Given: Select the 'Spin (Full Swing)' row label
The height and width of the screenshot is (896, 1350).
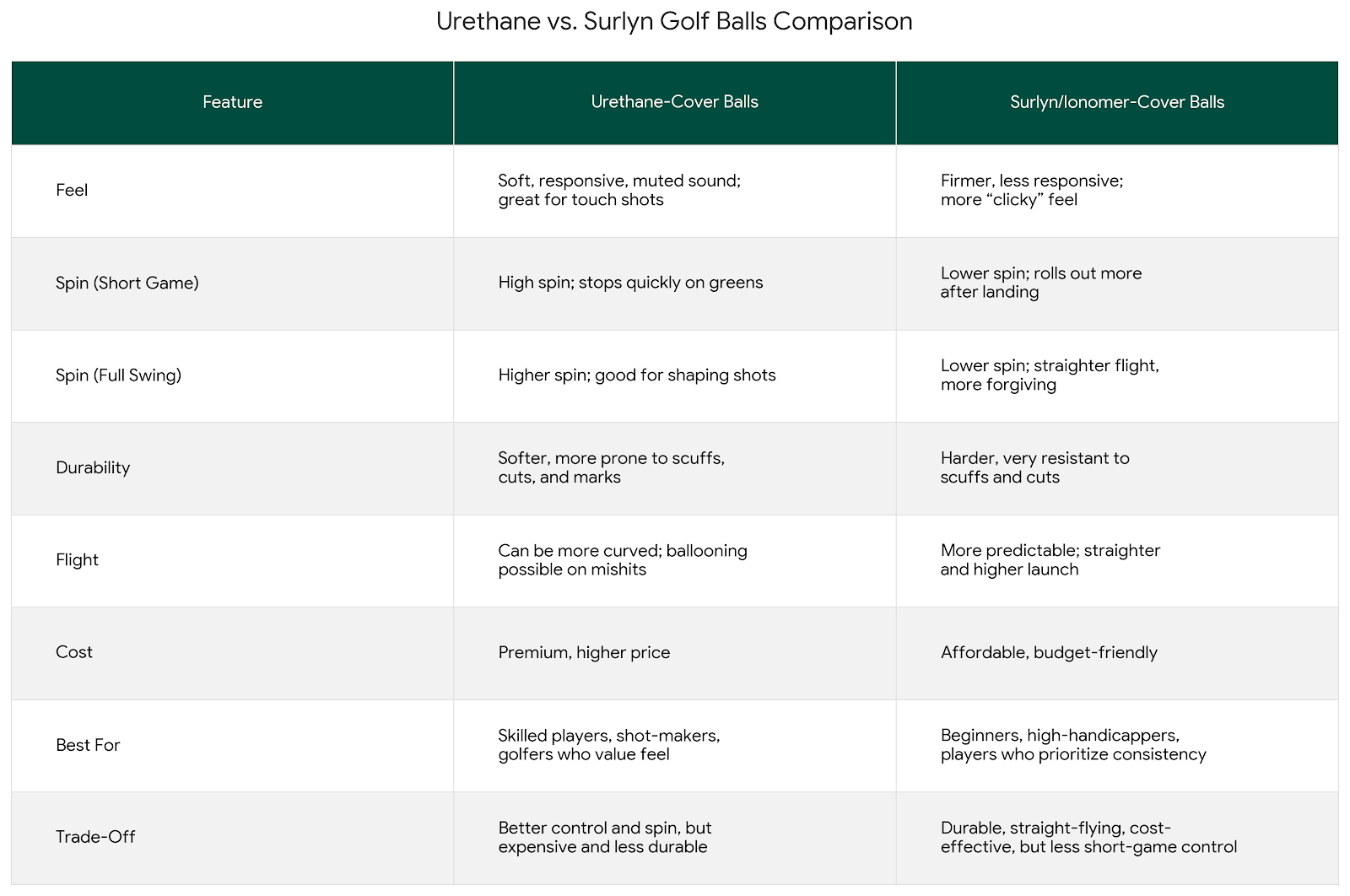Looking at the screenshot, I should (x=118, y=375).
